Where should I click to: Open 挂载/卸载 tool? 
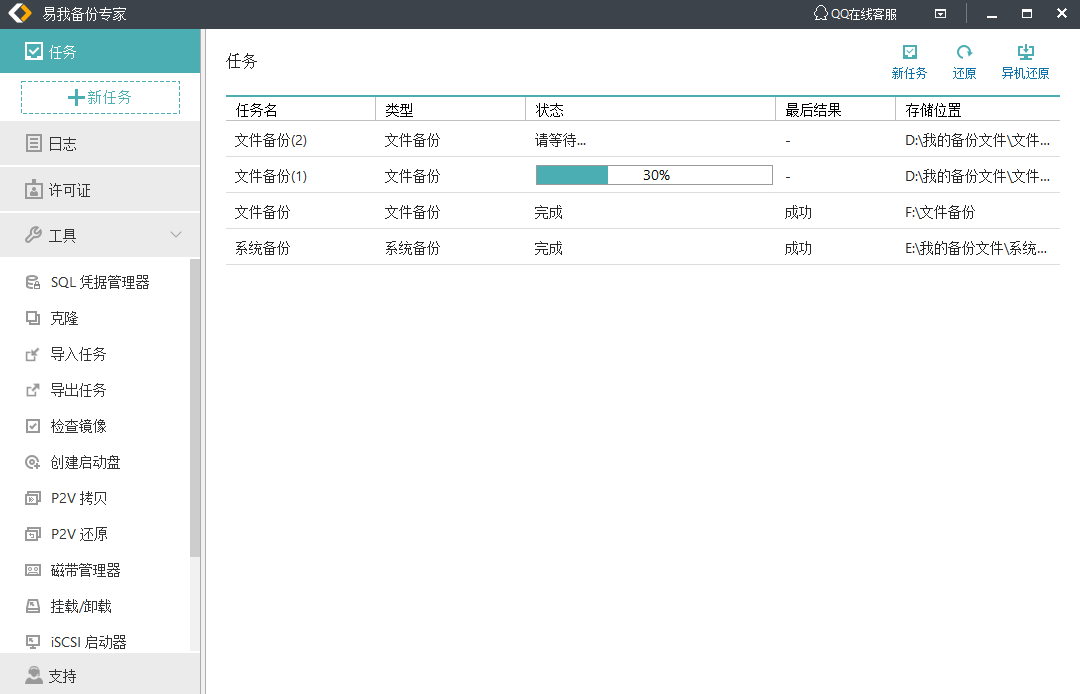[81, 606]
